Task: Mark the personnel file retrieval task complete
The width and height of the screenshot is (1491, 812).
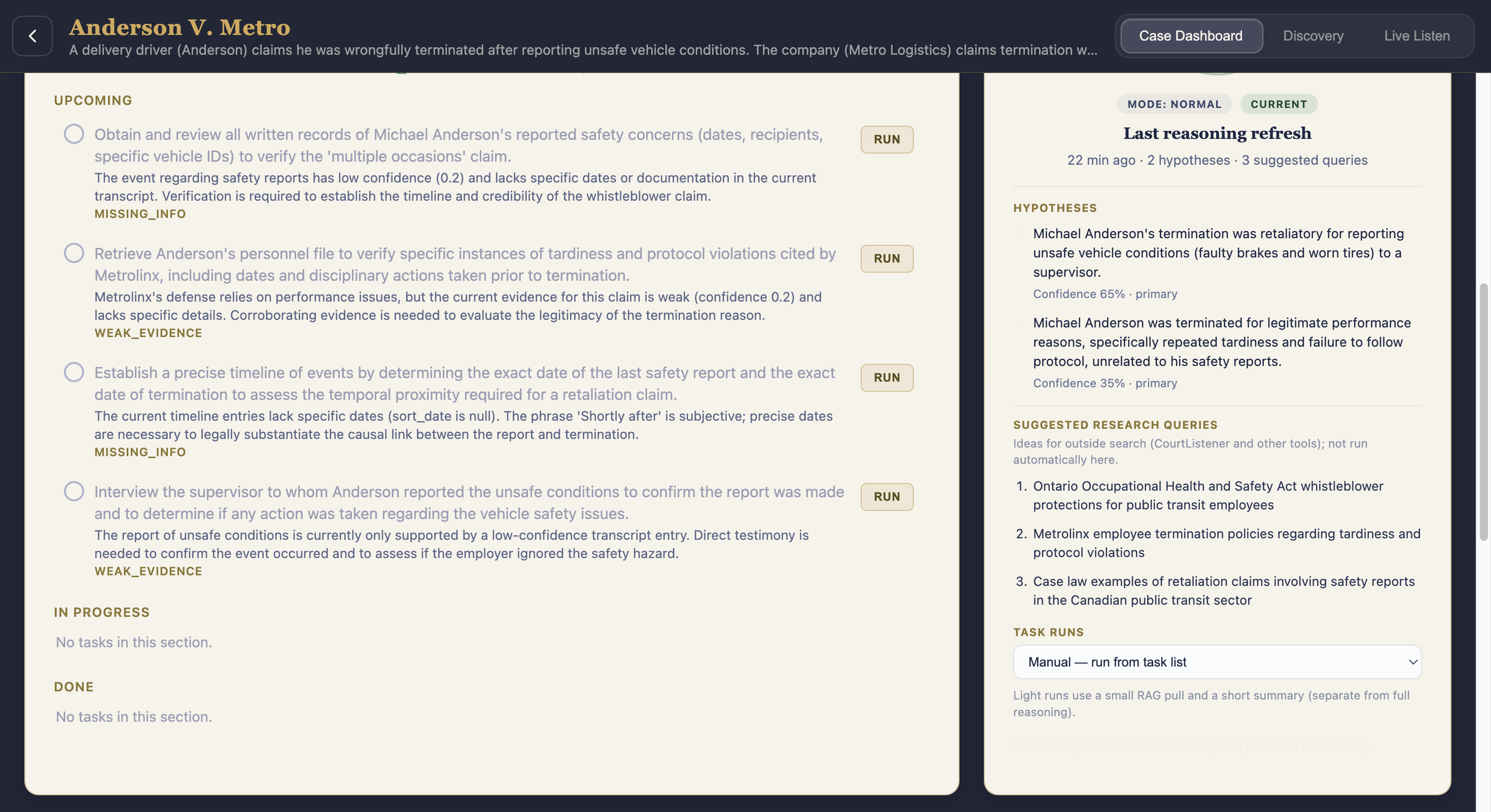Action: (x=74, y=253)
